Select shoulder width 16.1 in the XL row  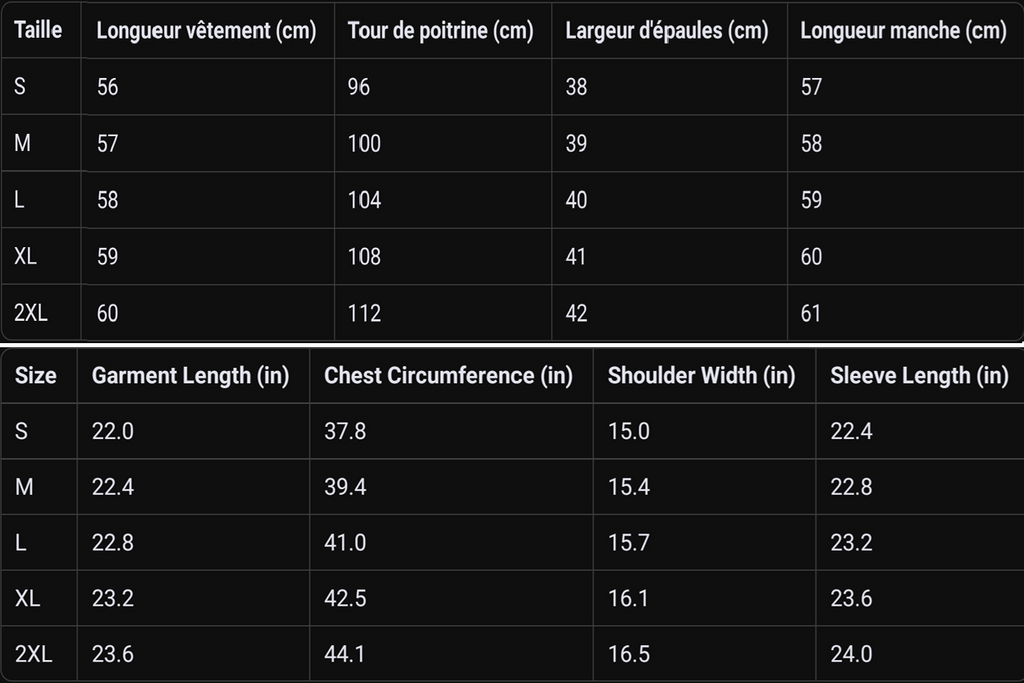628,598
